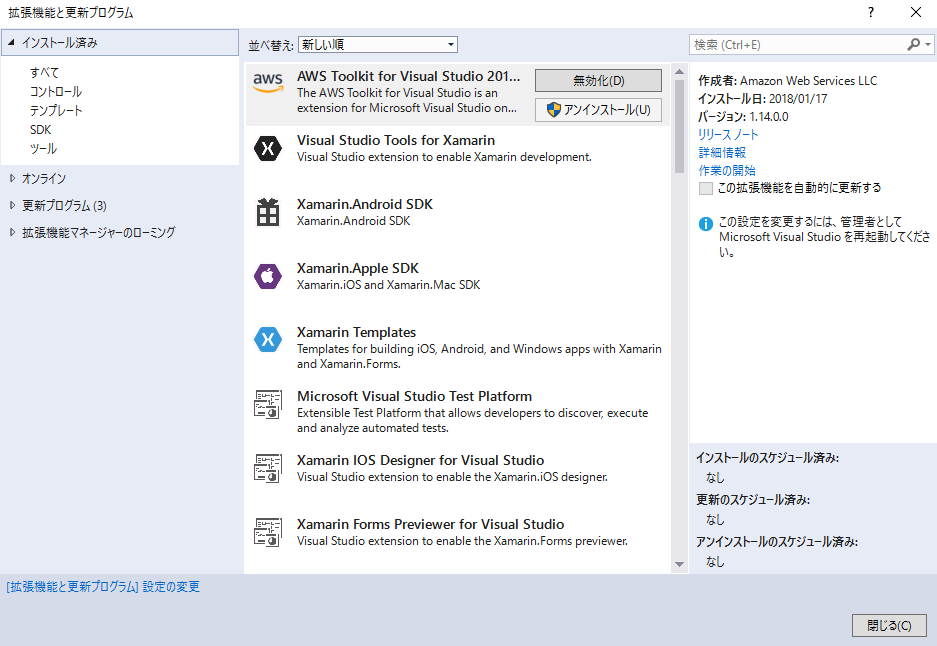This screenshot has width=937, height=646.
Task: Select Microsoft Visual Studio Test Platform title
Action: pyautogui.click(x=414, y=396)
